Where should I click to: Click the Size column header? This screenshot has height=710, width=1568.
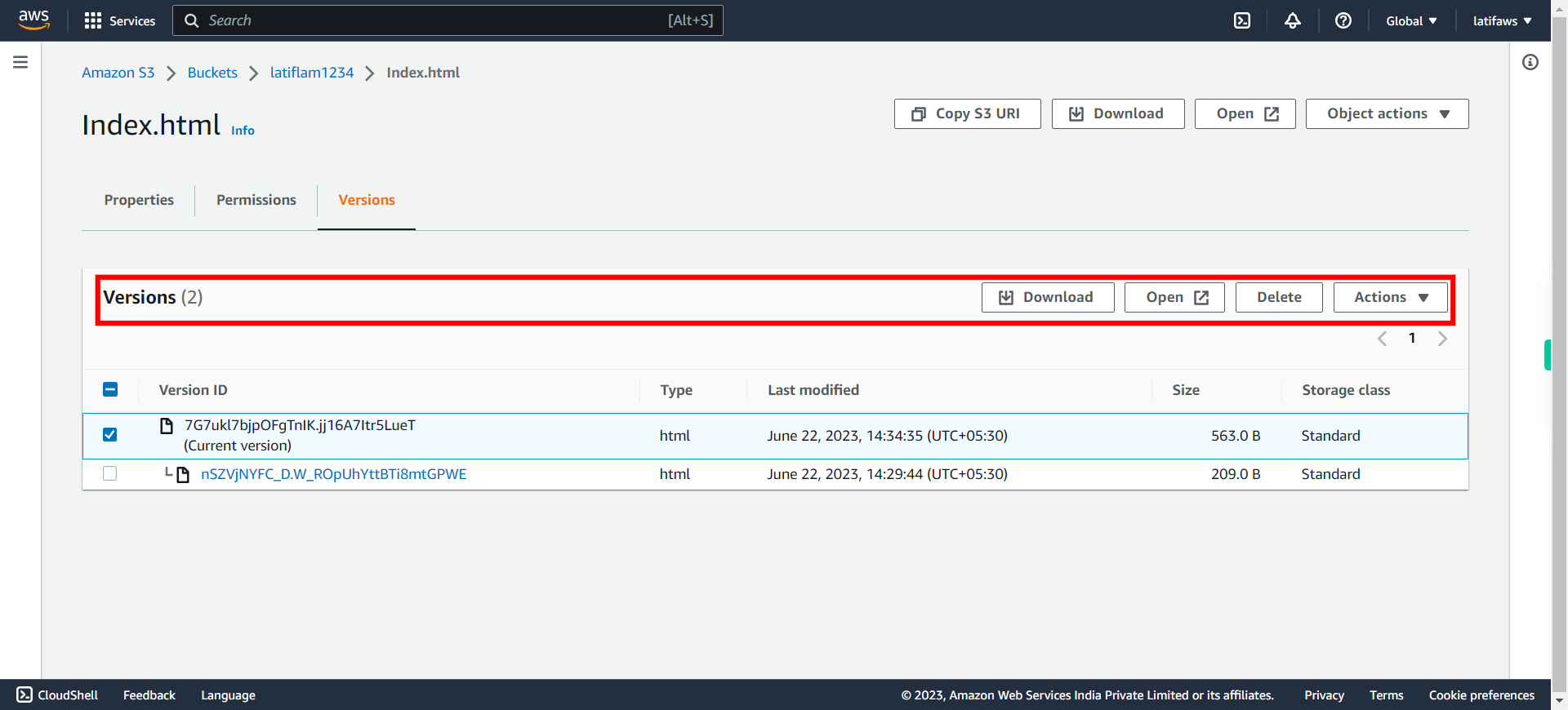pyautogui.click(x=1186, y=390)
